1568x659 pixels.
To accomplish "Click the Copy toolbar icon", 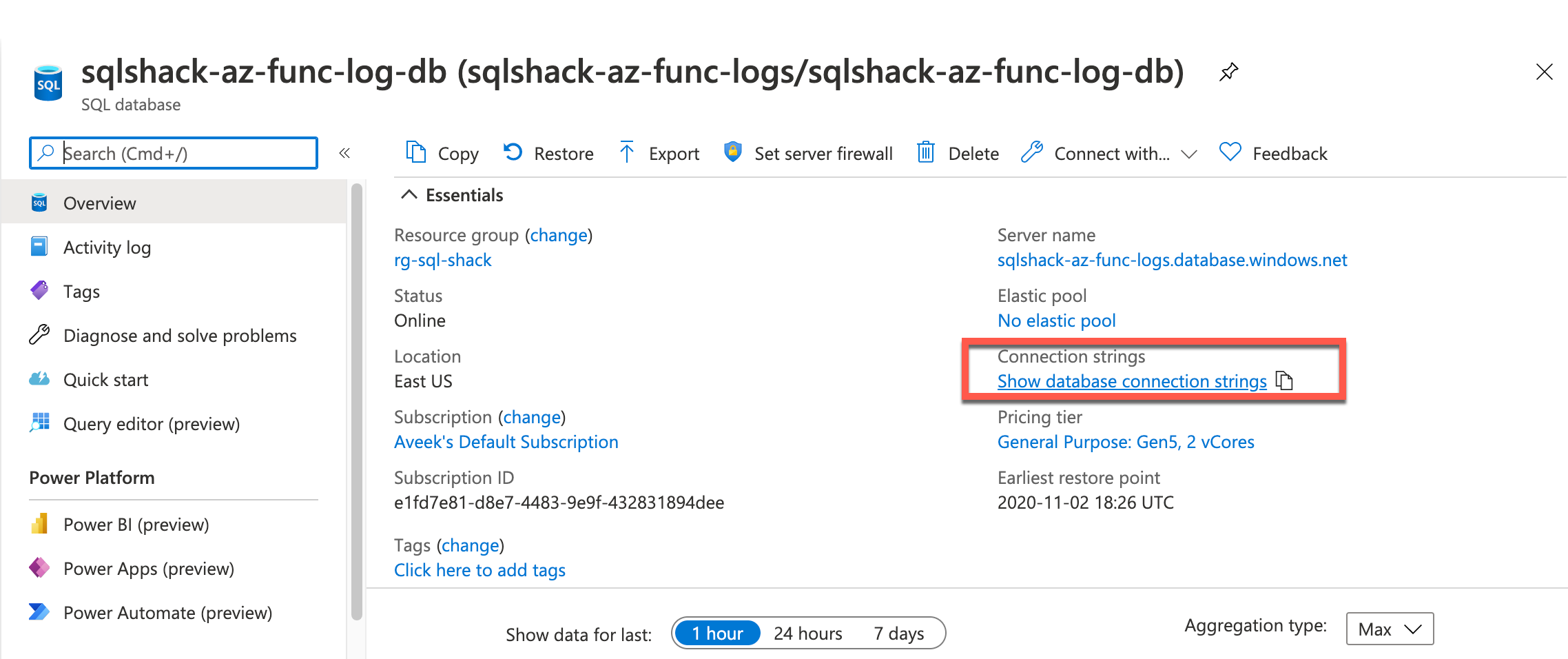I will pos(415,152).
